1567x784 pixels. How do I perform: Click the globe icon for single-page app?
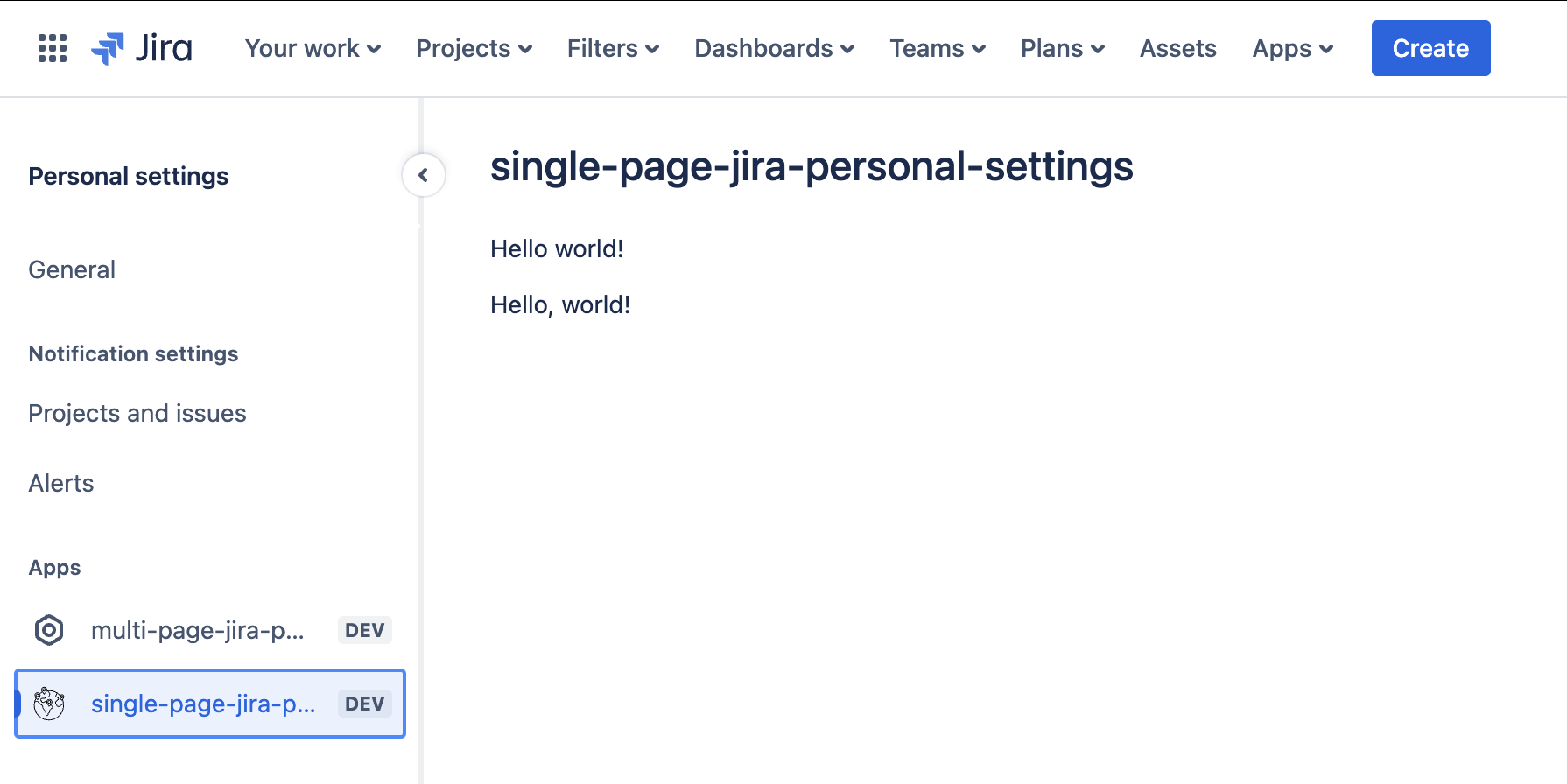click(49, 703)
